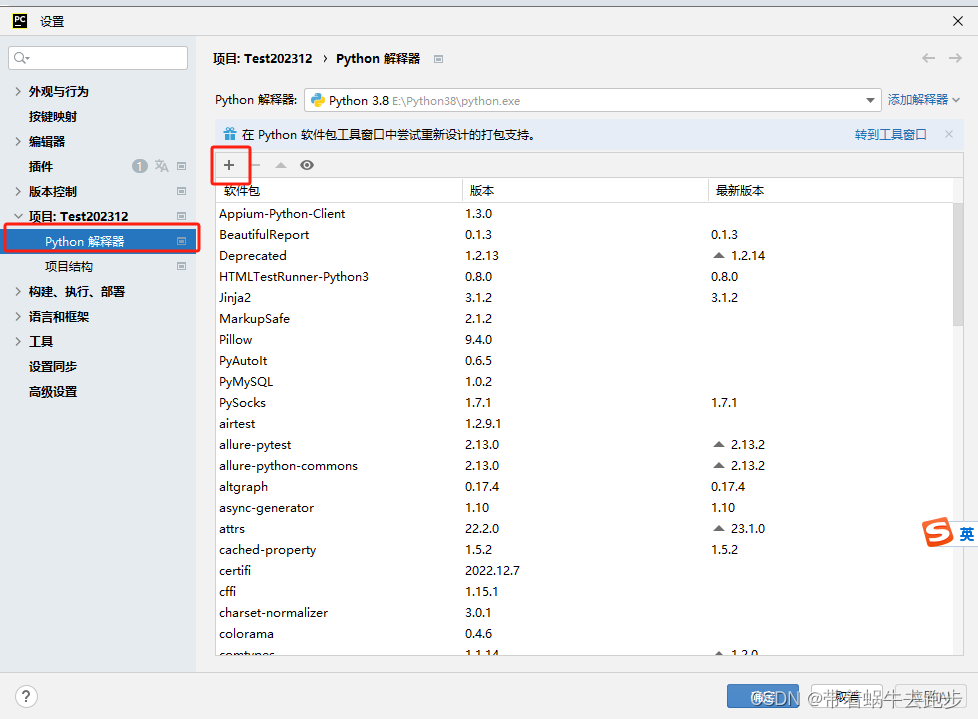This screenshot has width=978, height=719.
Task: Click the 项目: Test202312 breadcrumb
Action: (263, 59)
